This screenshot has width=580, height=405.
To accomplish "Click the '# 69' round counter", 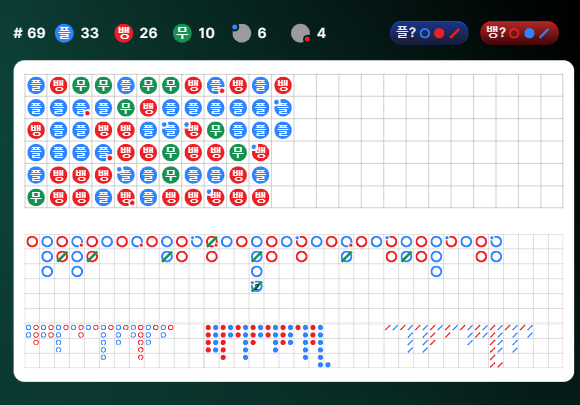I will (29, 33).
